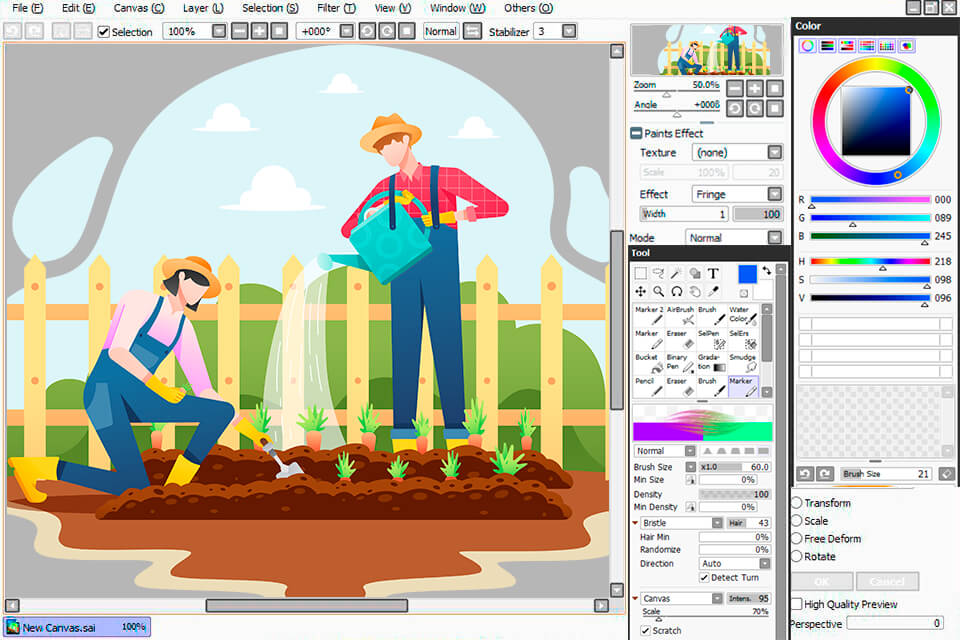Choose the Marker 2 brush
960x640 pixels.
(x=649, y=315)
